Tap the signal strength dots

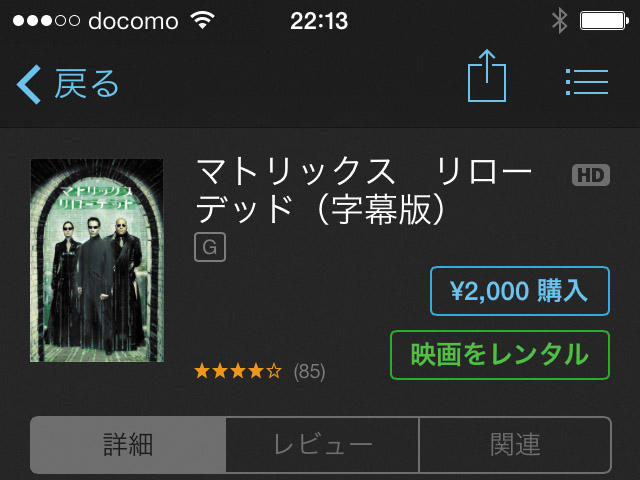pos(46,20)
